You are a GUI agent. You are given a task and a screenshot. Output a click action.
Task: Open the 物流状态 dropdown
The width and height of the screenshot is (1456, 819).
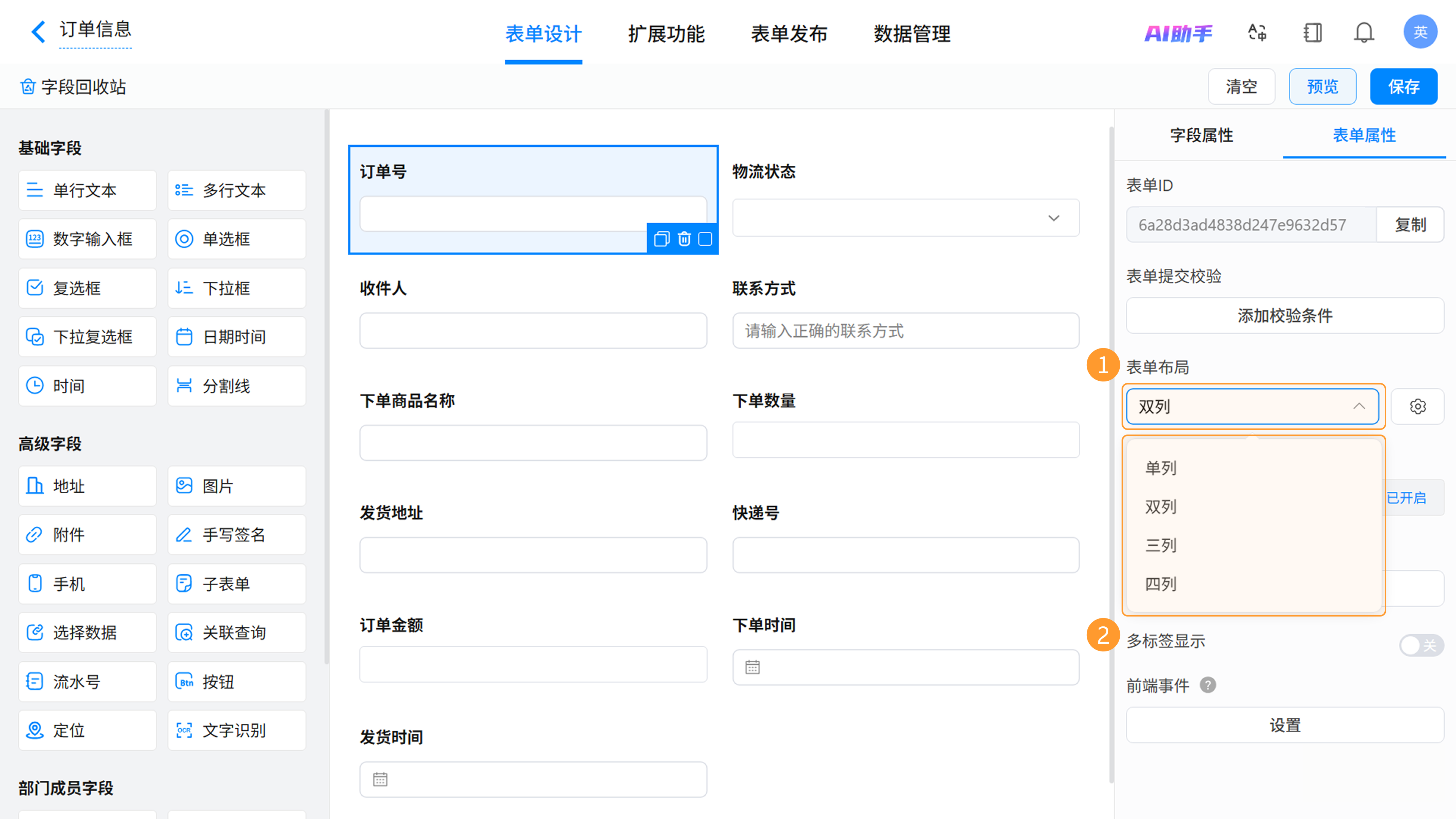coord(905,218)
